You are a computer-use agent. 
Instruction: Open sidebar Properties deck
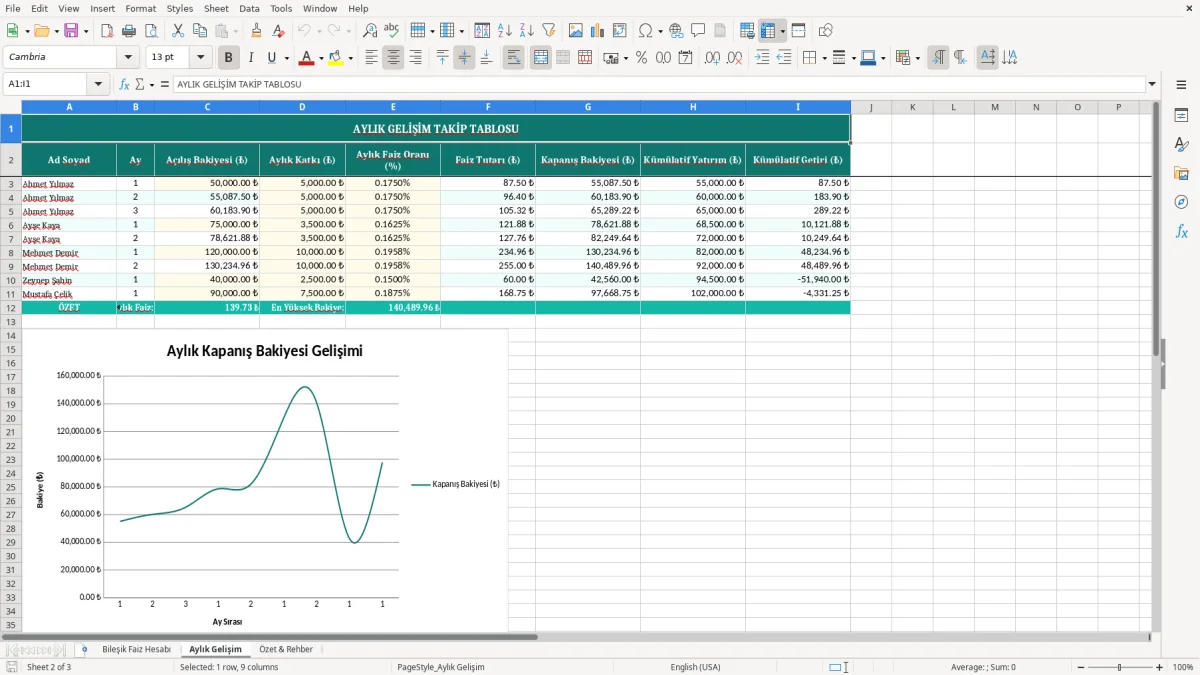pos(1181,116)
